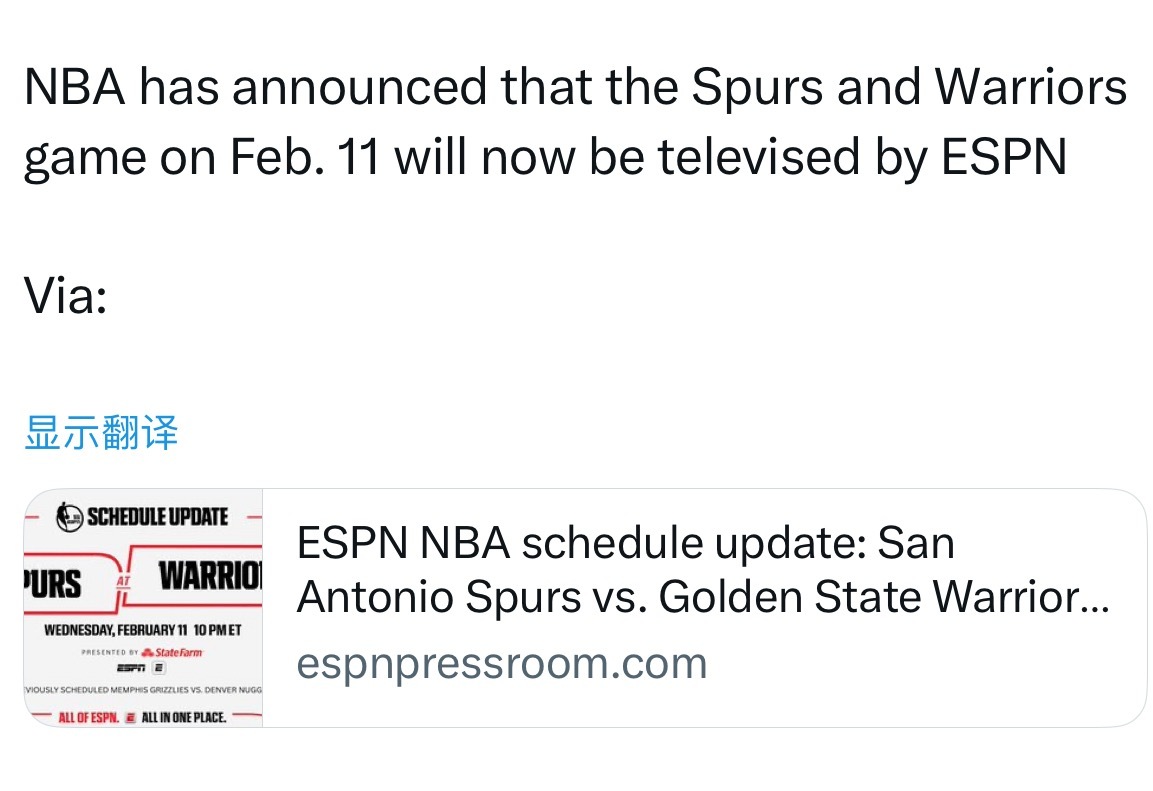Select the 'AT' badge between the team names
Viewport: 1153px width, 791px height.
(x=123, y=581)
